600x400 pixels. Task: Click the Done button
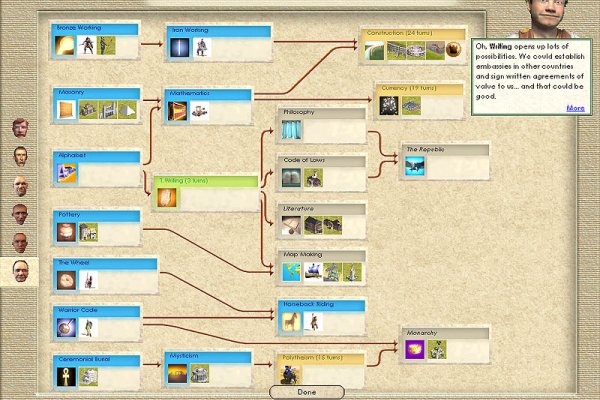click(x=307, y=392)
